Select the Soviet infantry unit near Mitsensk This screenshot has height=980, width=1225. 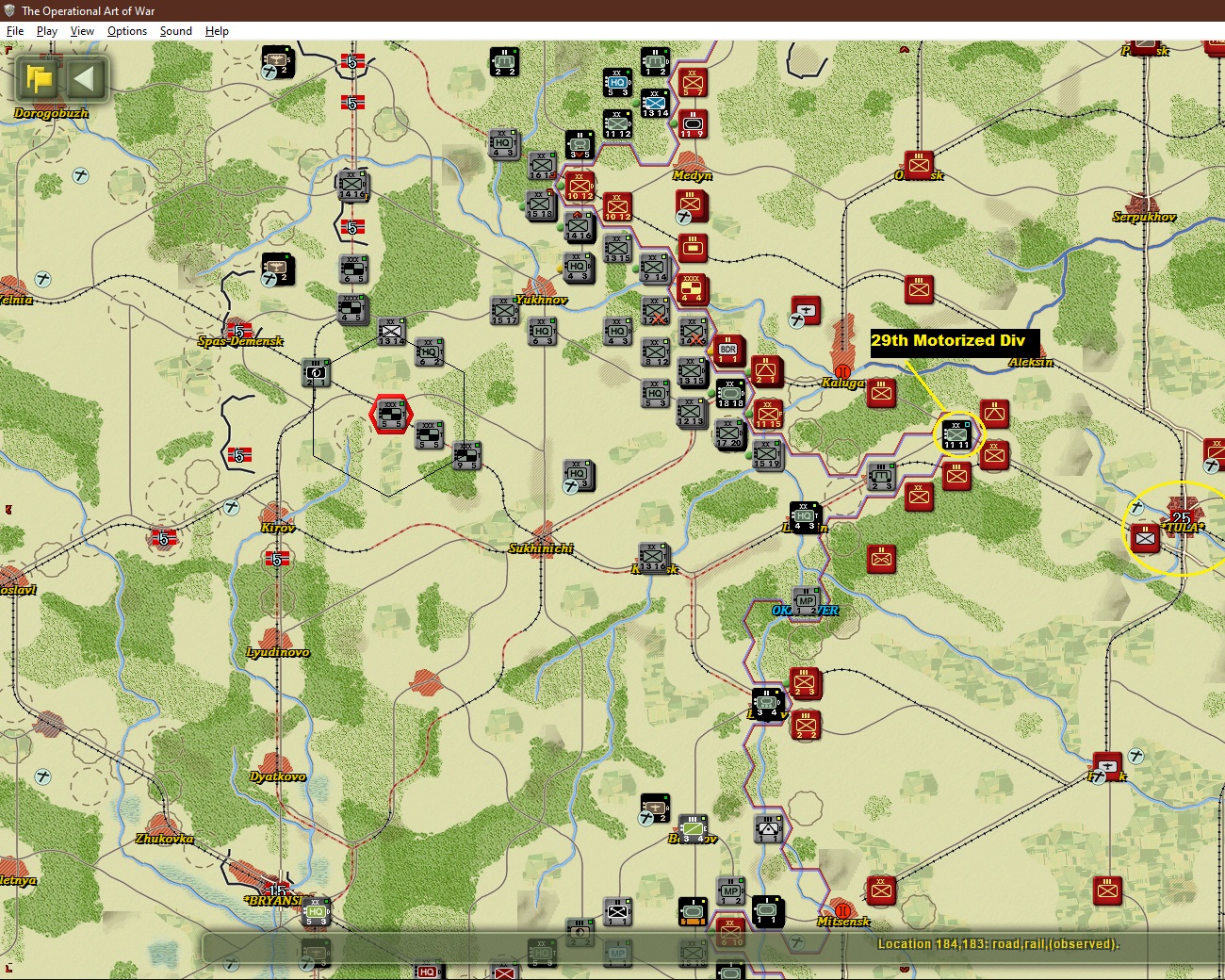tap(881, 890)
